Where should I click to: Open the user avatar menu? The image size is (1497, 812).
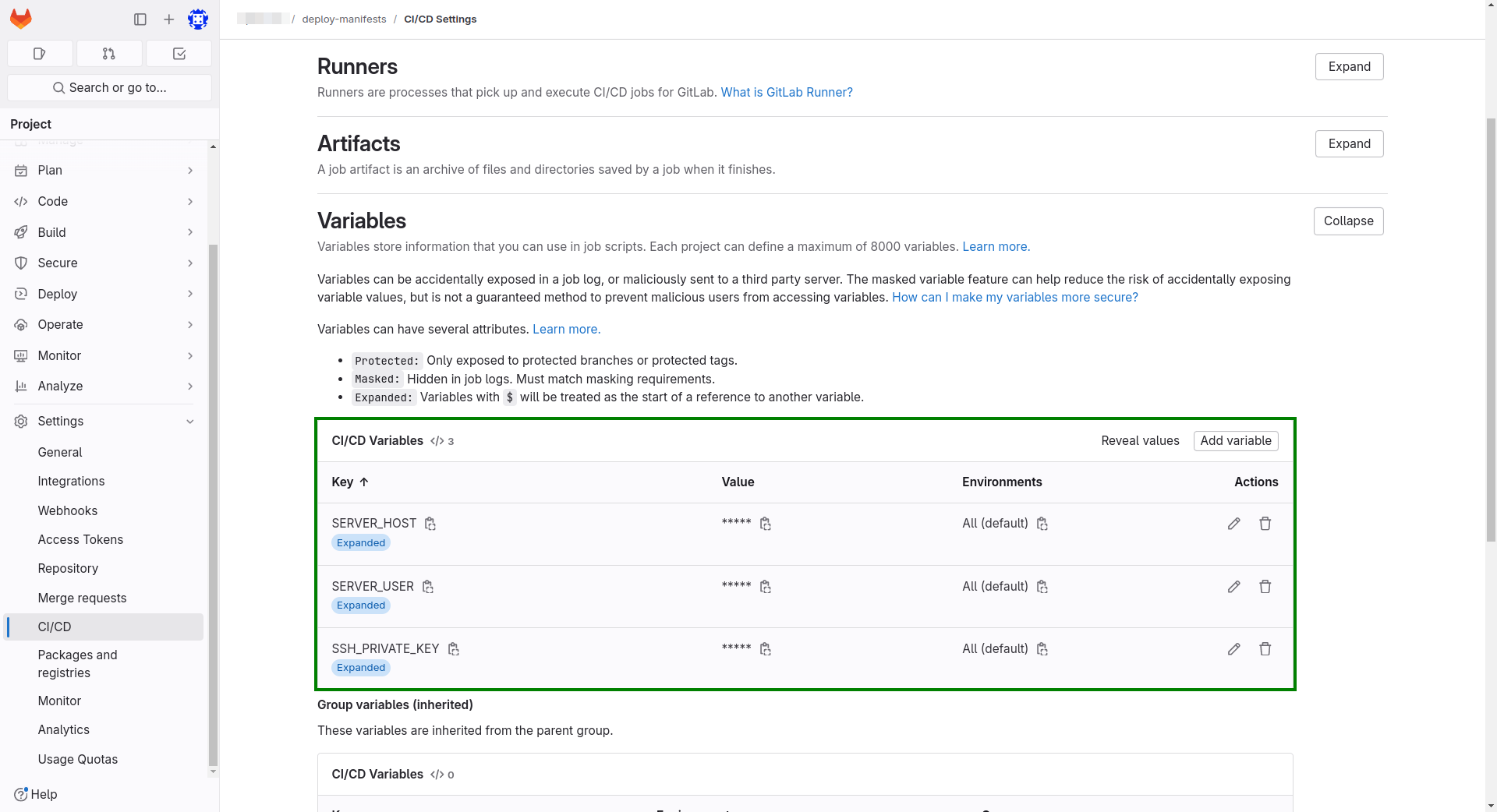point(198,19)
